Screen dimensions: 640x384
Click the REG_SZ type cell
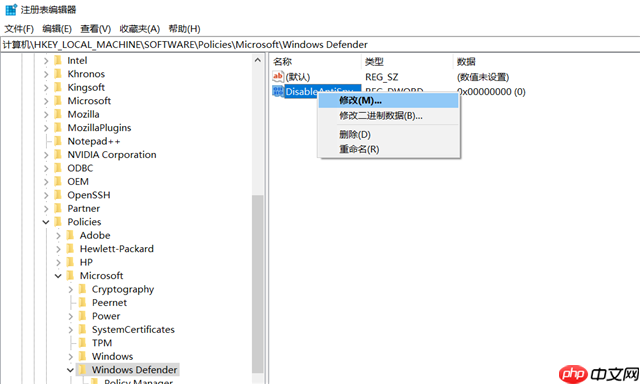click(382, 77)
